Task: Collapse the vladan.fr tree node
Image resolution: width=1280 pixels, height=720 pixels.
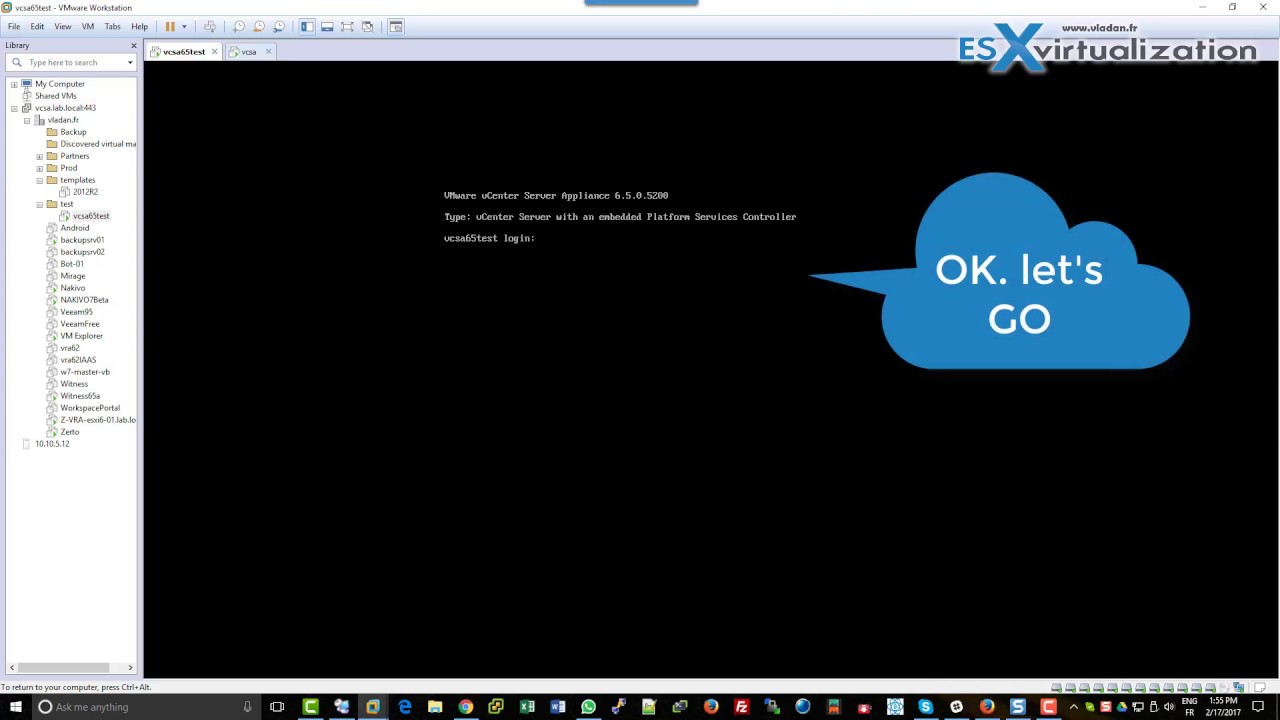Action: 27,120
